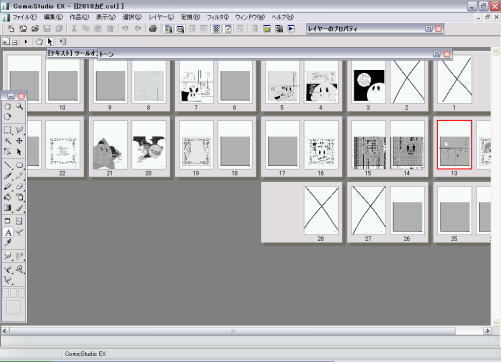Click the New Page toolbar icon
Screen dimensions: 501x362
coord(11,29)
